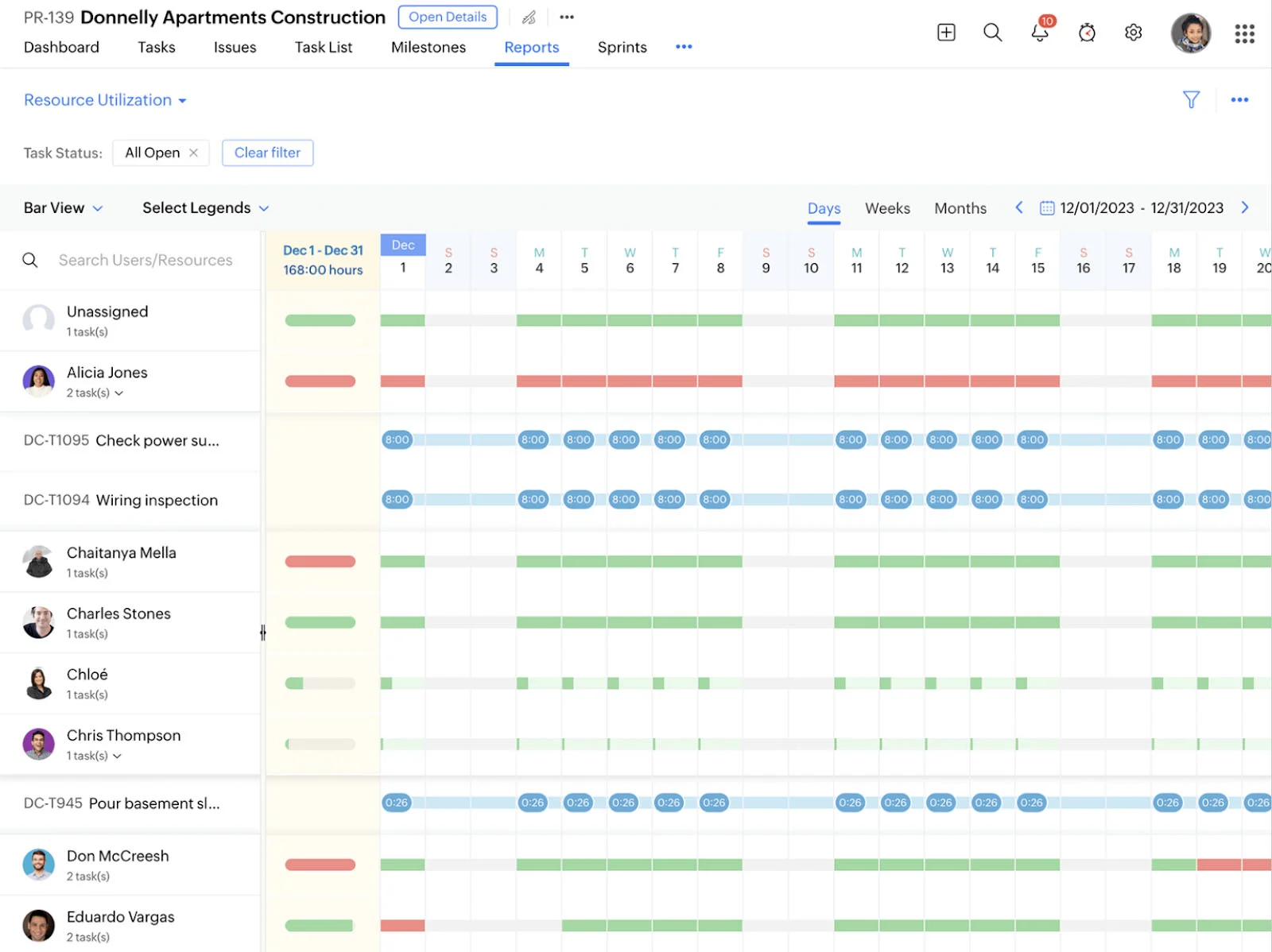Click Eduardo Vargas red bar on Dec 1
The width and height of the screenshot is (1272, 952).
coord(402,926)
